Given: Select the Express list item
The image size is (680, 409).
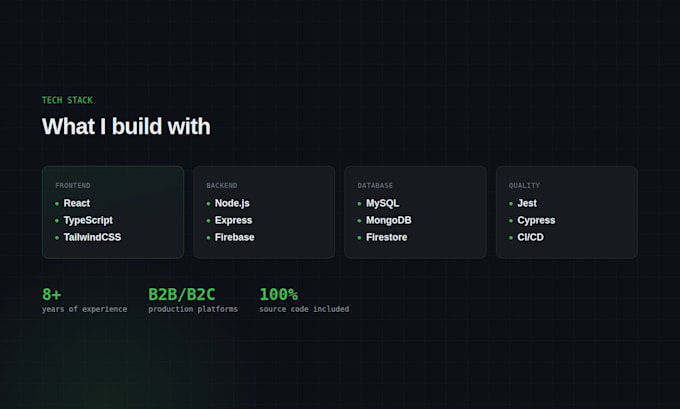Looking at the screenshot, I should tap(229, 220).
